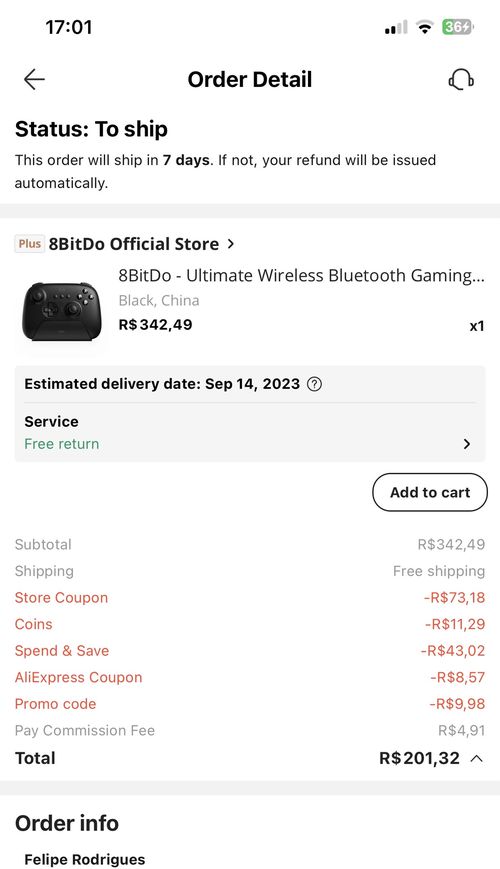Tap the back arrow icon
Image resolution: width=500 pixels, height=869 pixels.
pyautogui.click(x=34, y=80)
